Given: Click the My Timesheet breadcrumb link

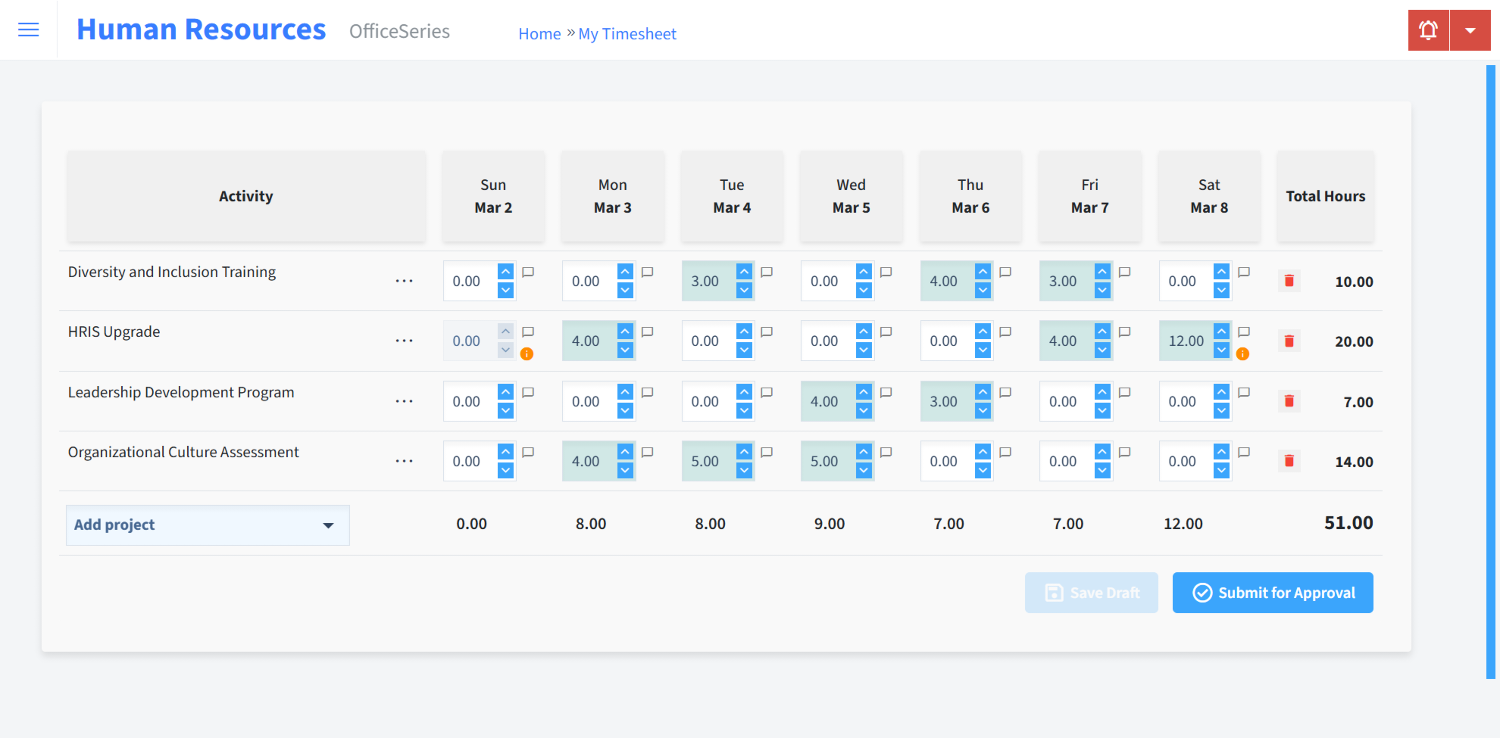Looking at the screenshot, I should click(x=627, y=33).
